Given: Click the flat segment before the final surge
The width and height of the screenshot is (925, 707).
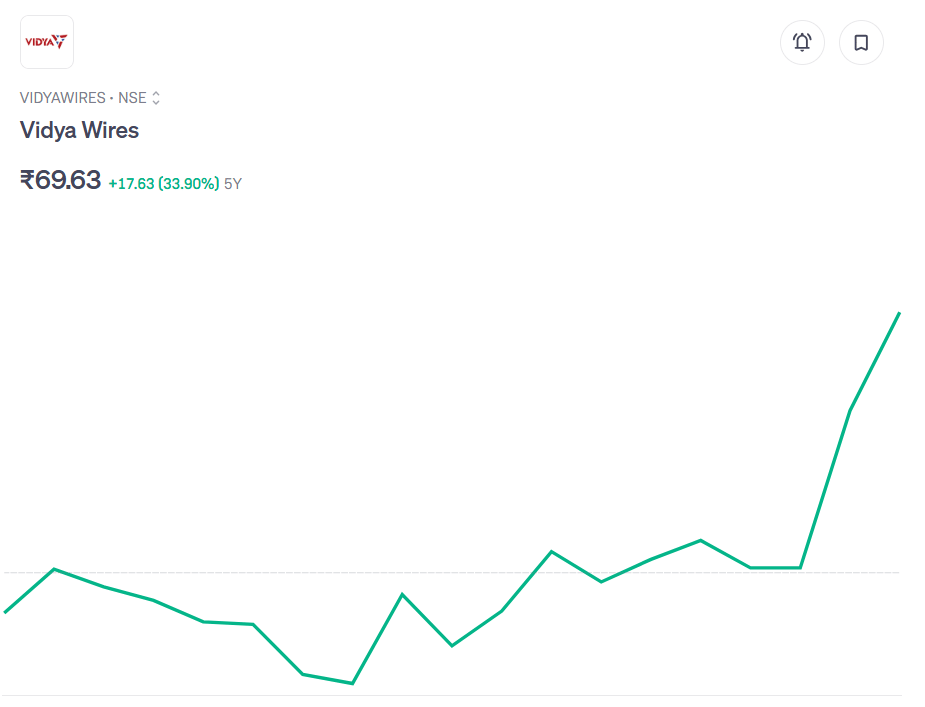Looking at the screenshot, I should tap(776, 568).
